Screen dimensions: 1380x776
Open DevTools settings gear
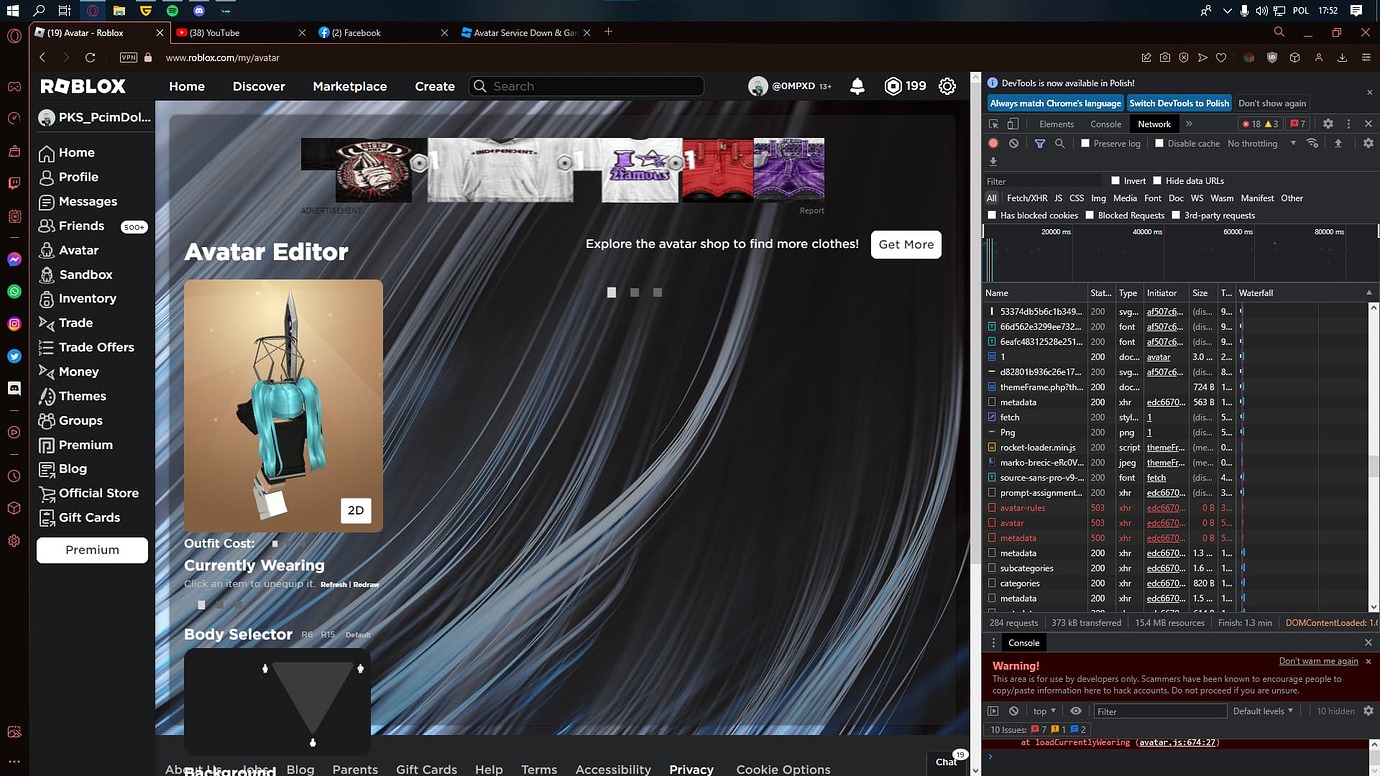pyautogui.click(x=1328, y=123)
